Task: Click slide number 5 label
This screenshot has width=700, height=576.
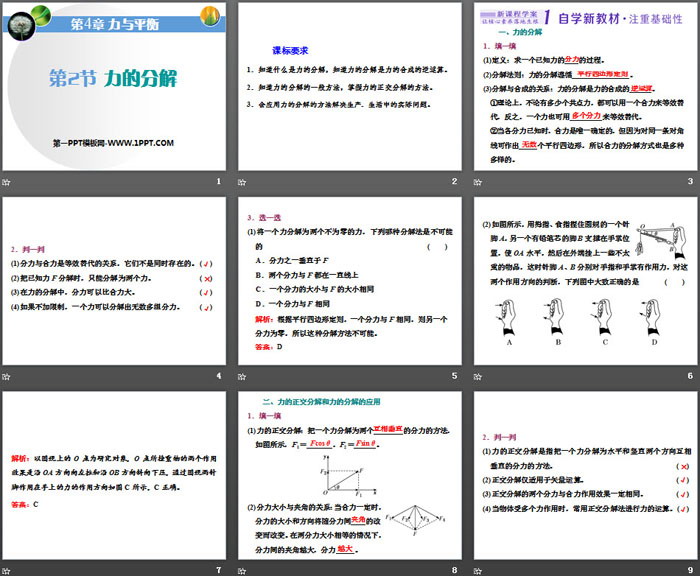Action: pos(454,376)
